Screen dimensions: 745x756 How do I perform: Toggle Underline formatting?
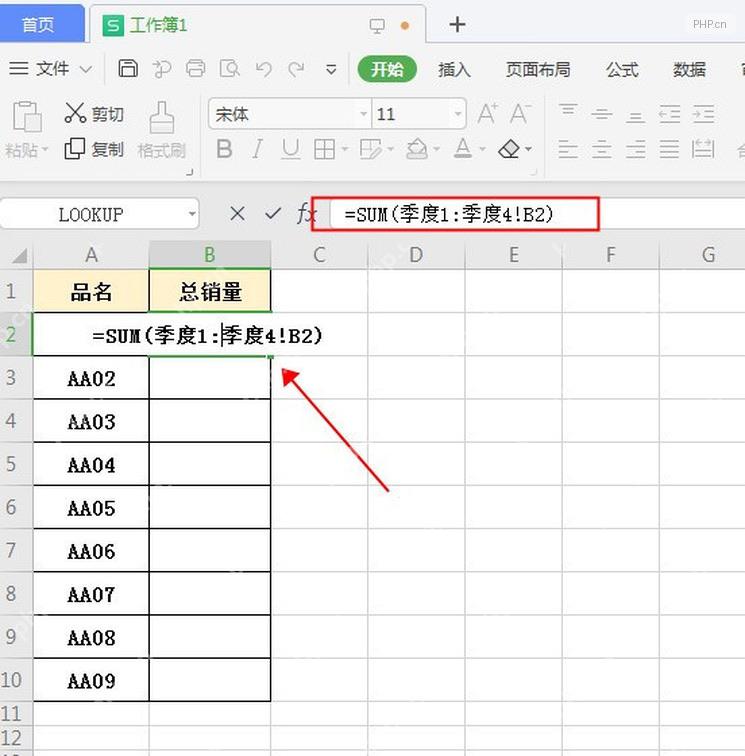pos(290,149)
